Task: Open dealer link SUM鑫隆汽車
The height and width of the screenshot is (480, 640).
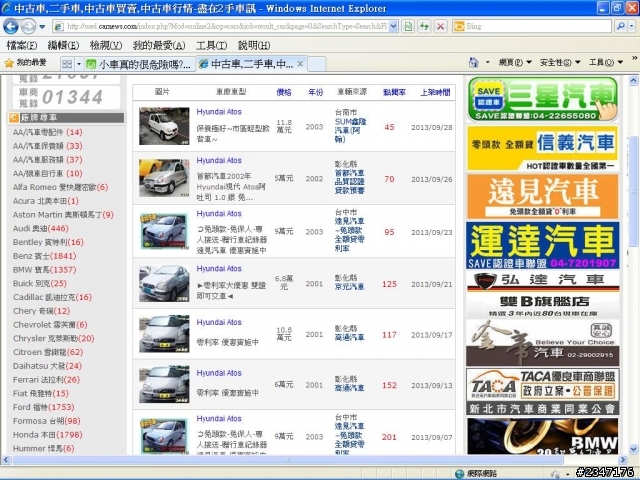Action: click(350, 130)
